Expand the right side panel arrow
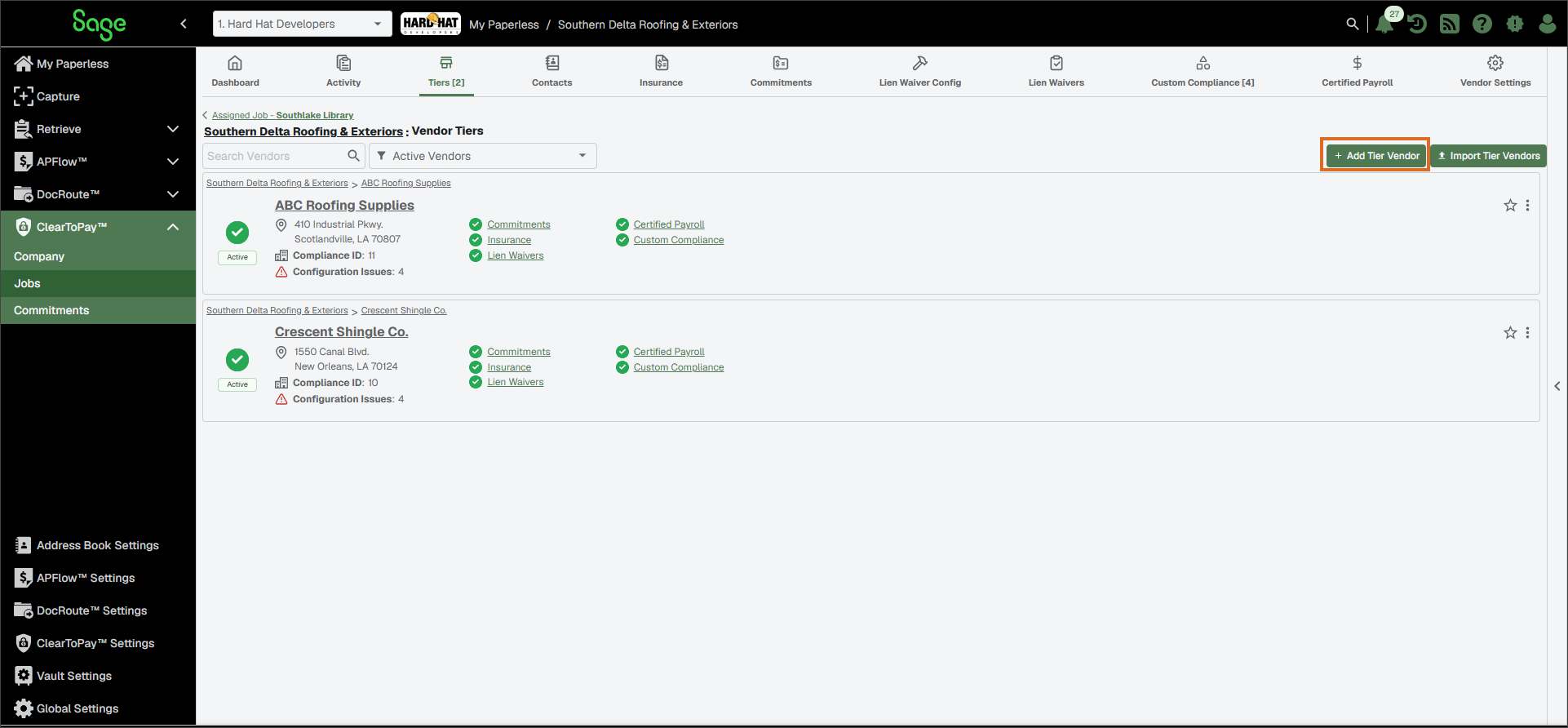The width and height of the screenshot is (1568, 728). click(1557, 386)
